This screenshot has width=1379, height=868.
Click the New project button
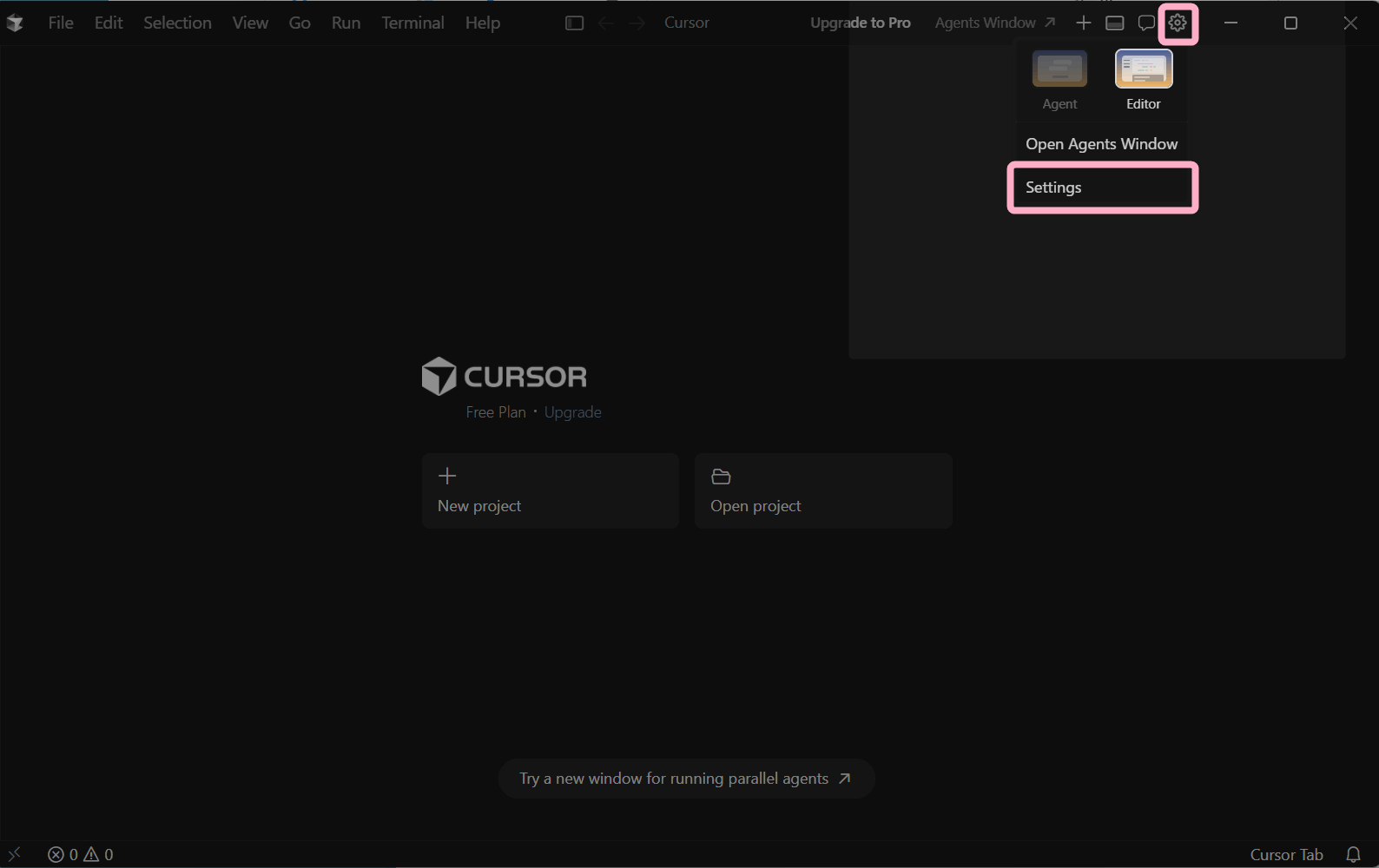pyautogui.click(x=551, y=490)
